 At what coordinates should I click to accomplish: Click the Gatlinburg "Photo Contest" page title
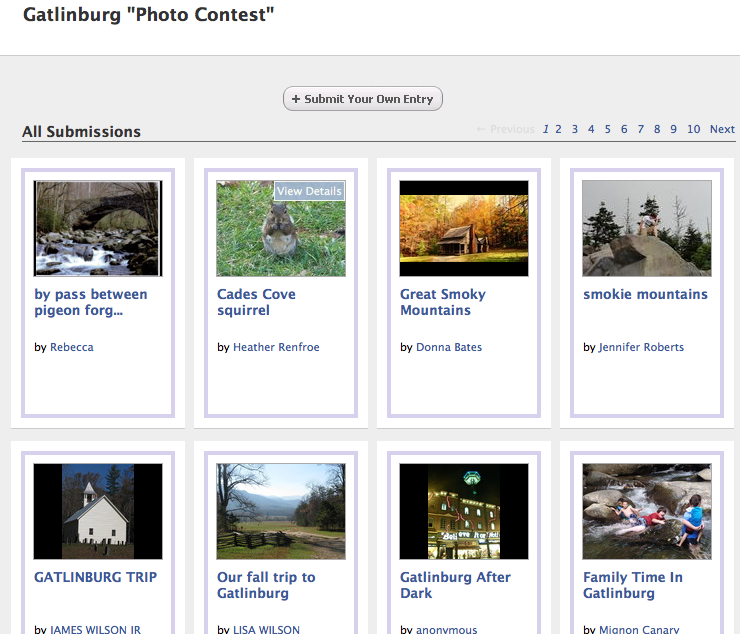[x=149, y=15]
